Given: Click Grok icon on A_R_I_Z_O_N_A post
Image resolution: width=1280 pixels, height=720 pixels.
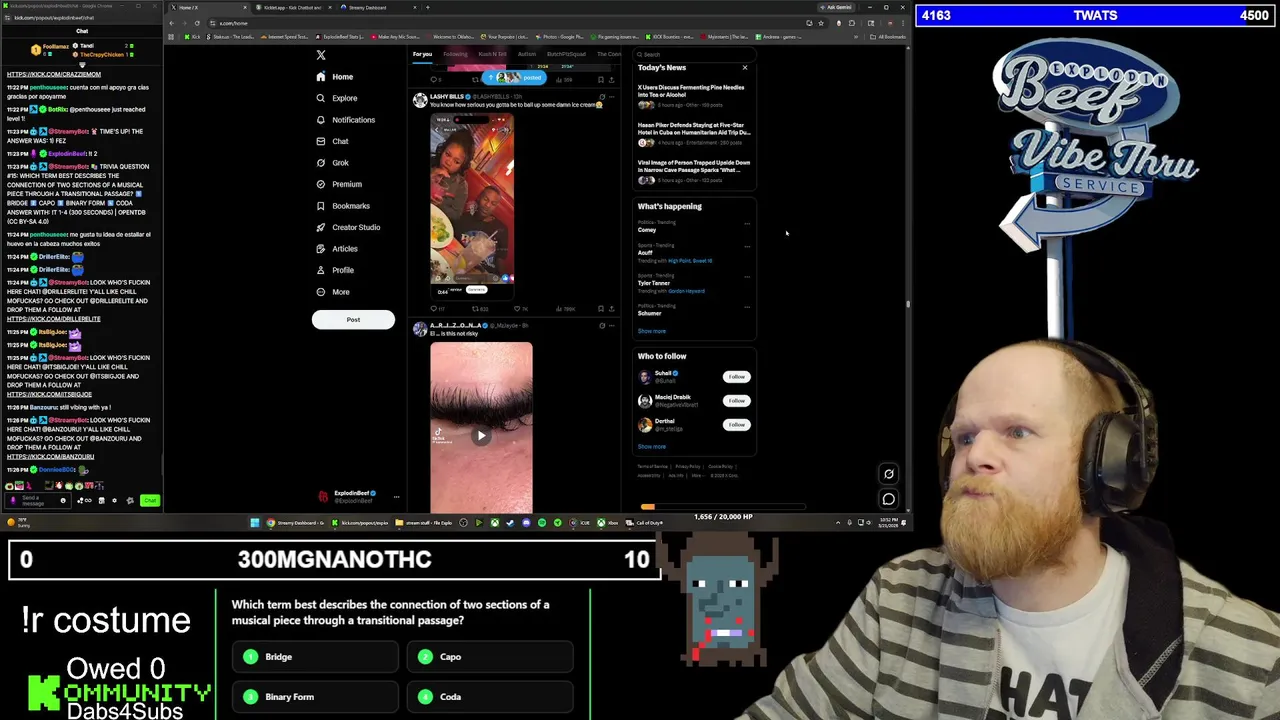Looking at the screenshot, I should [x=602, y=326].
